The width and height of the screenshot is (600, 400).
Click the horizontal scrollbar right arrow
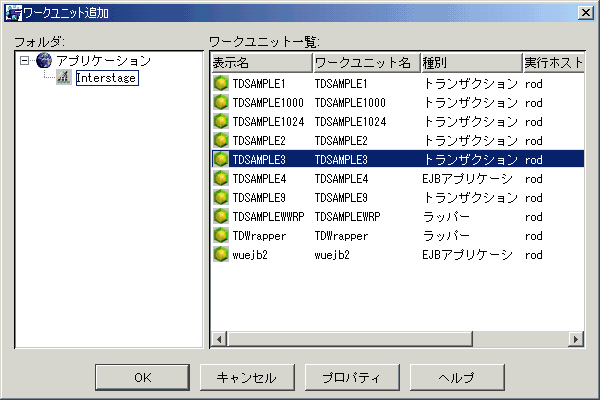click(576, 339)
